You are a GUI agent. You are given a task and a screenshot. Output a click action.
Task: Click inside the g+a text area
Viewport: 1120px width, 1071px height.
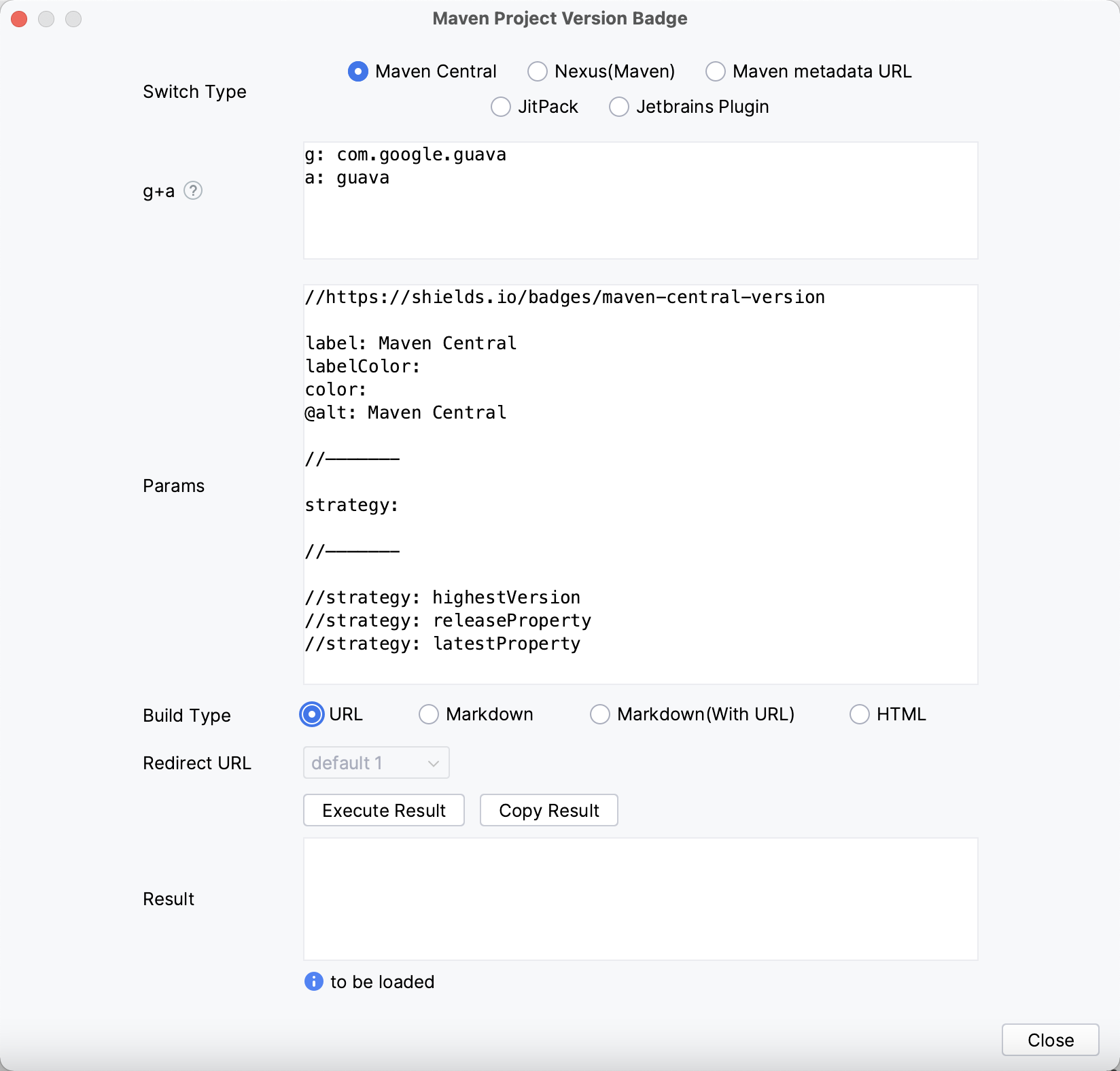(640, 217)
